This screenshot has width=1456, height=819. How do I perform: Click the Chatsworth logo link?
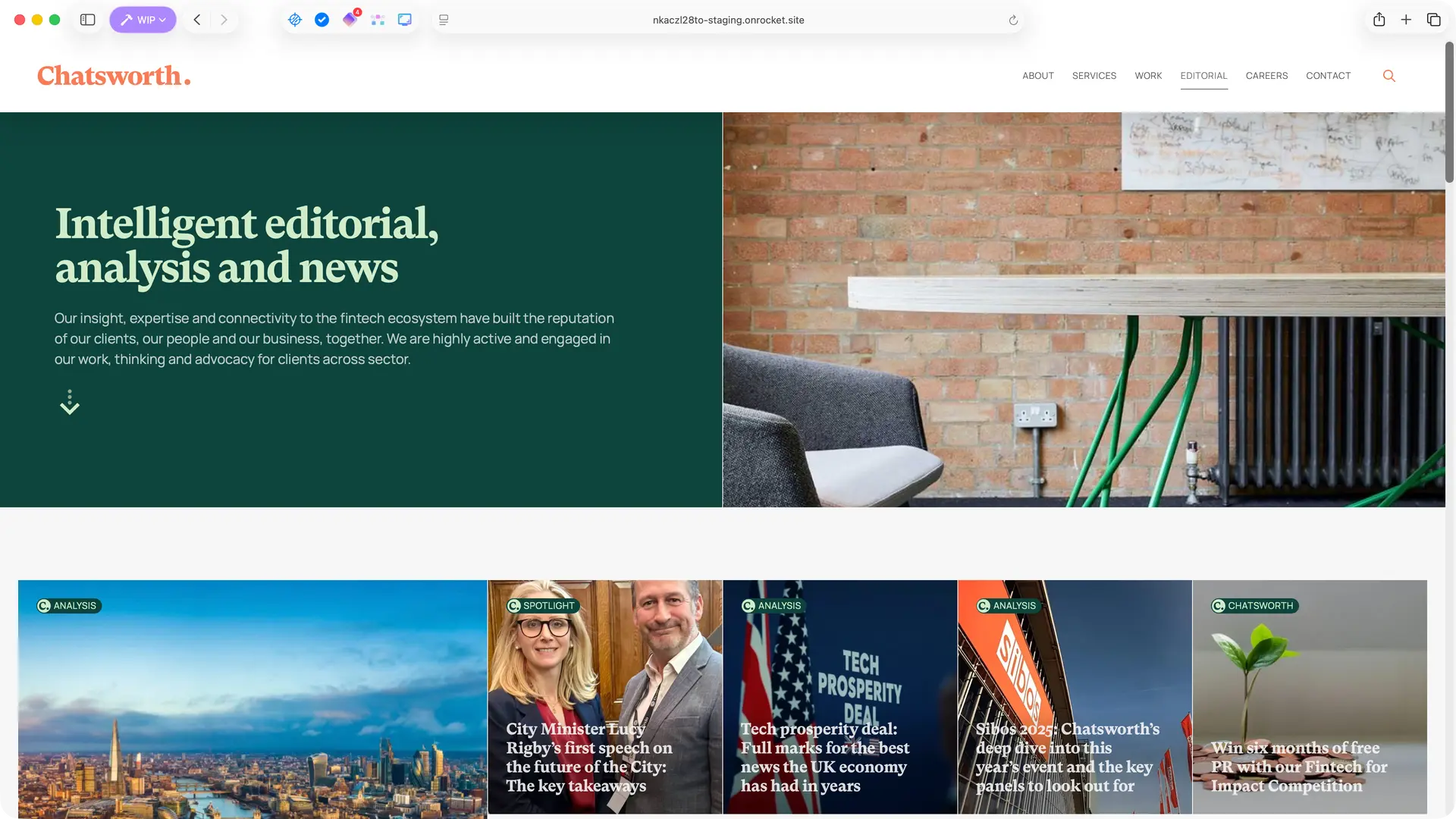click(x=114, y=76)
